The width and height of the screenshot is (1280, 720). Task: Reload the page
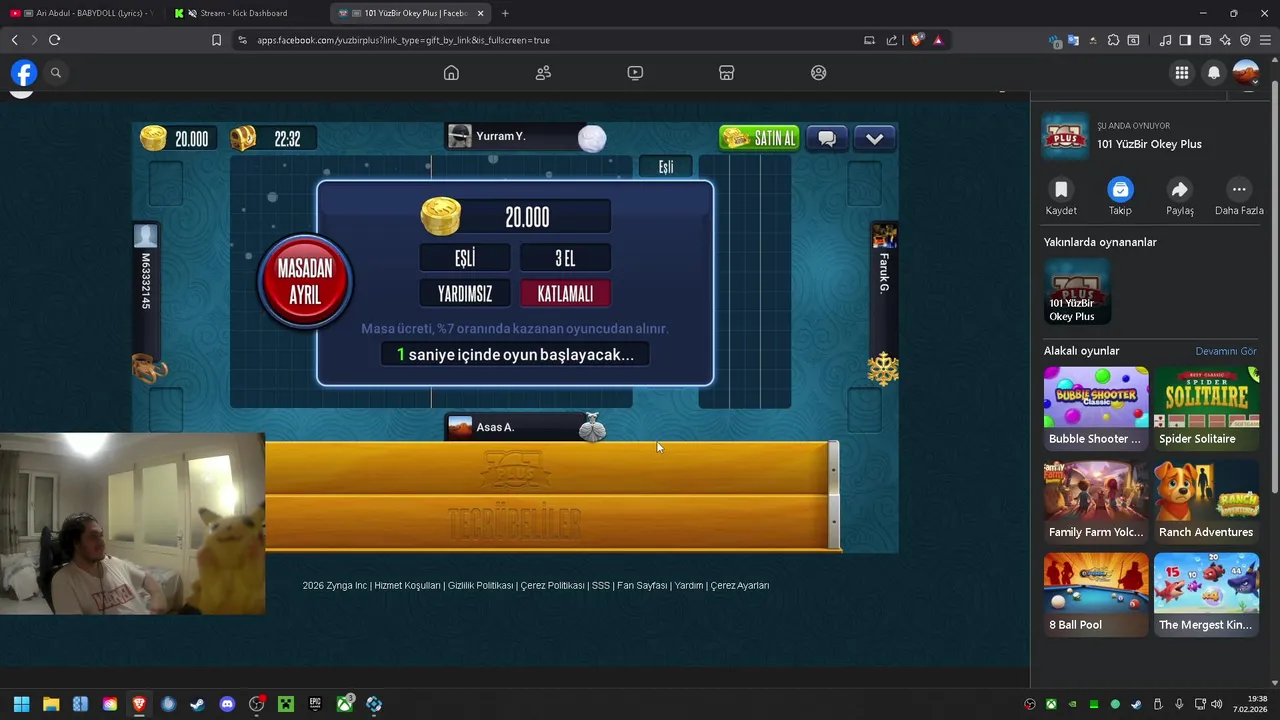coord(54,40)
